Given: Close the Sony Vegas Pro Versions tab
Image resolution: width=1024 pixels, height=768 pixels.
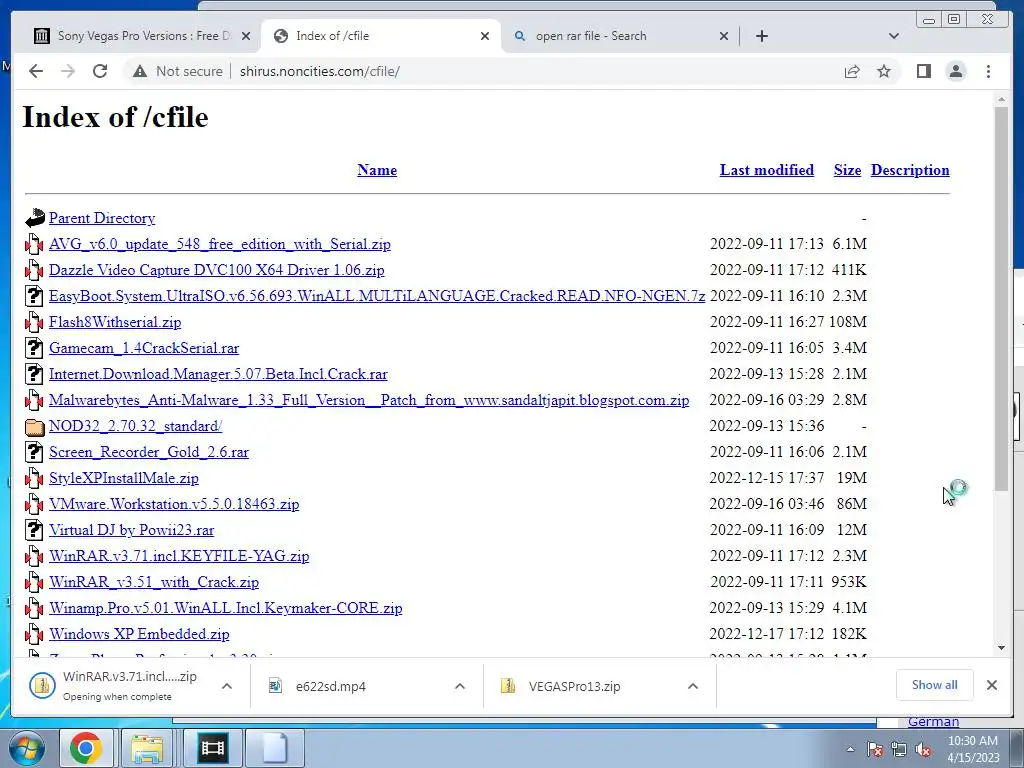Looking at the screenshot, I should pos(246,36).
